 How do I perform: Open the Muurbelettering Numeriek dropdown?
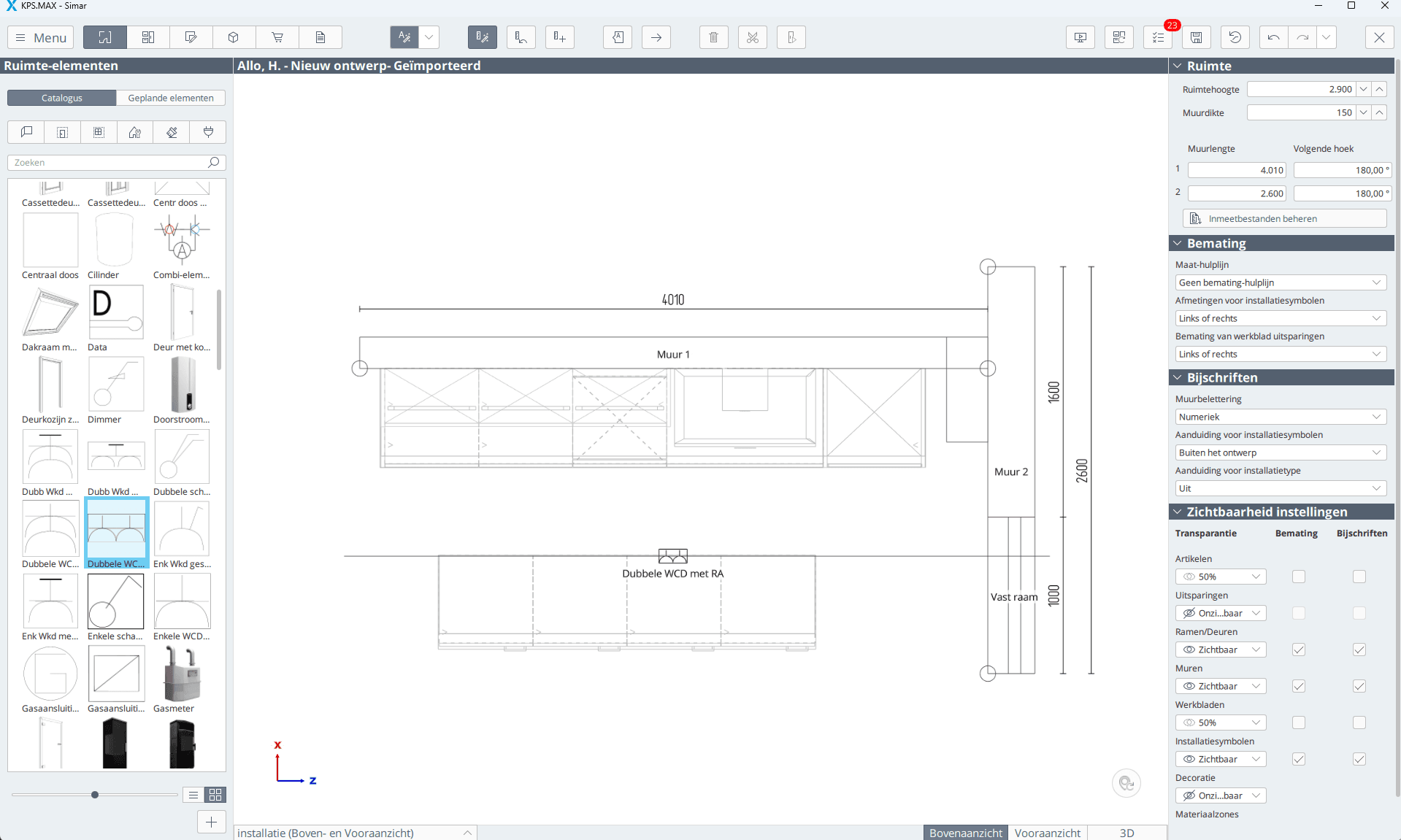pos(1280,417)
